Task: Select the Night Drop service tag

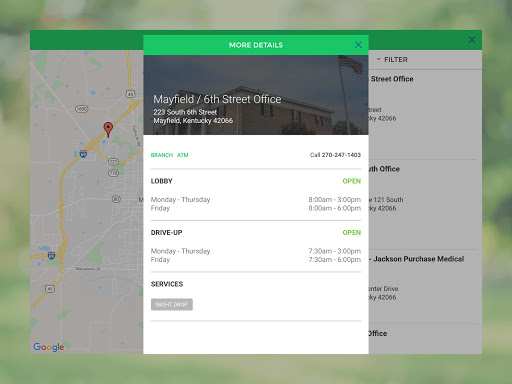Action: coord(172,304)
